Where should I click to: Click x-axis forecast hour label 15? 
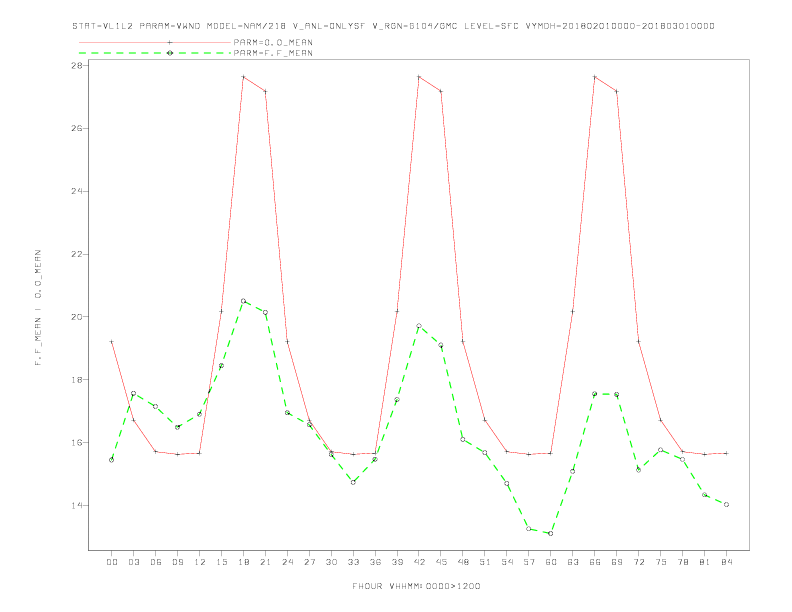[x=221, y=562]
